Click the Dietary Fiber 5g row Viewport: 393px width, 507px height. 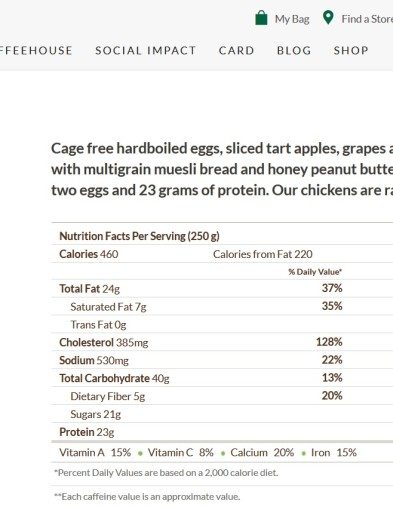222,396
